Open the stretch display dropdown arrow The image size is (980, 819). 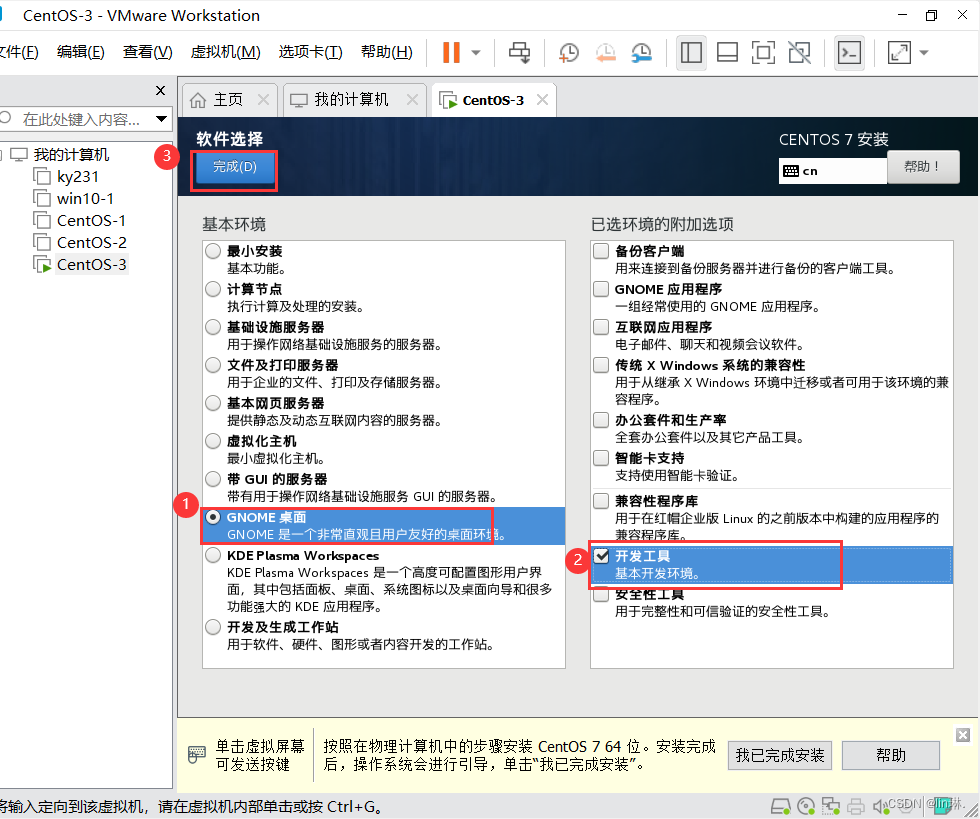(924, 53)
